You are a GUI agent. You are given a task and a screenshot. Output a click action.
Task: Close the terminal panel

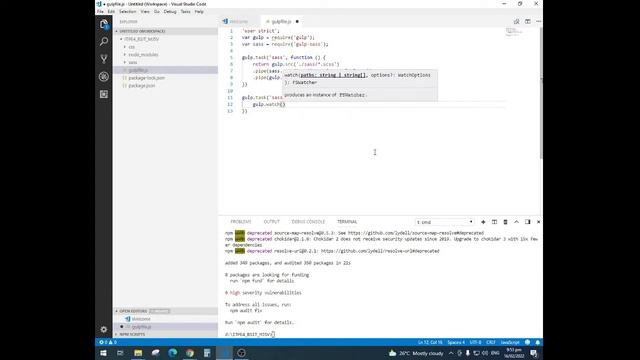pos(538,222)
